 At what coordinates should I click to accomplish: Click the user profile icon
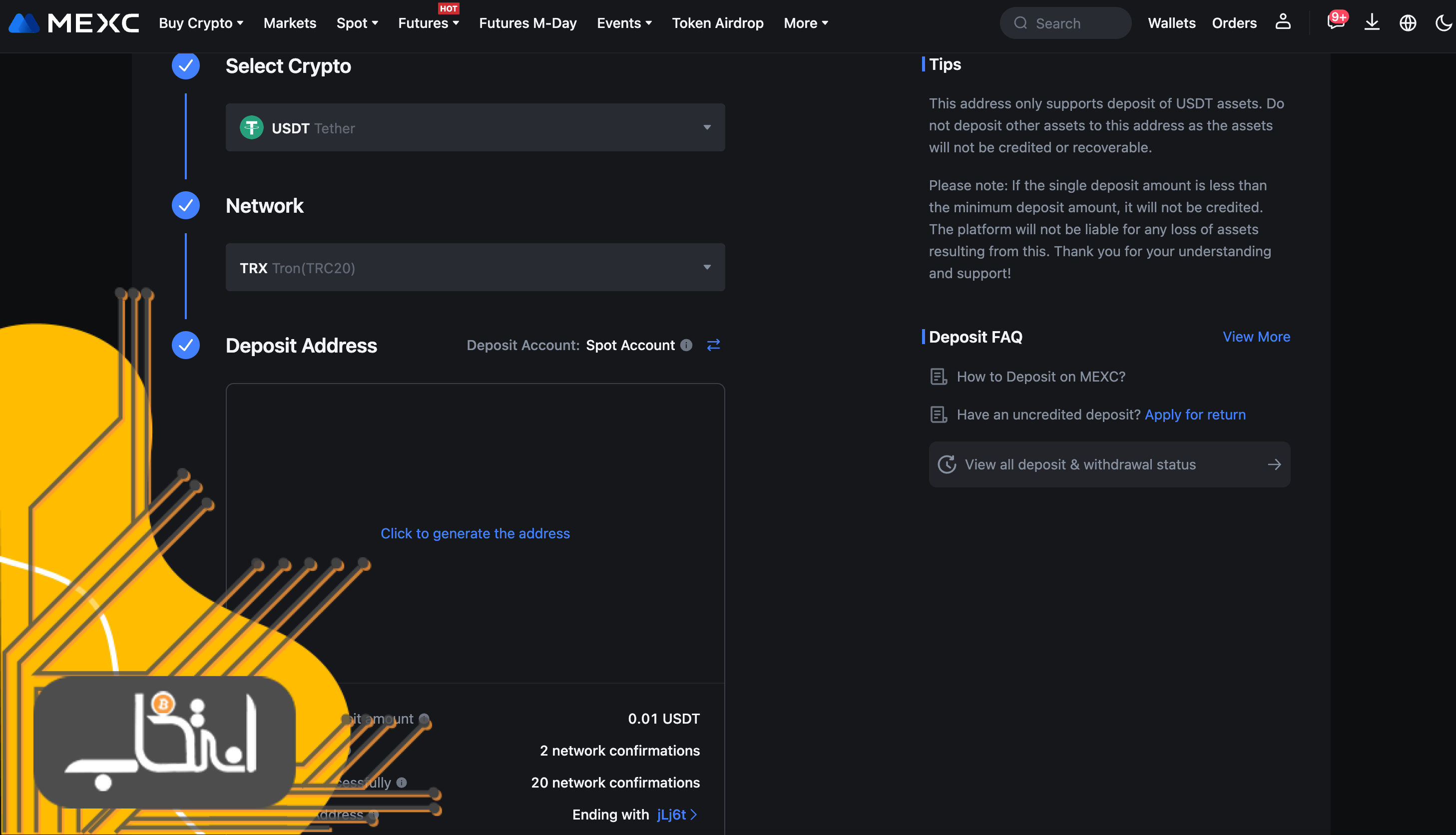(x=1283, y=22)
